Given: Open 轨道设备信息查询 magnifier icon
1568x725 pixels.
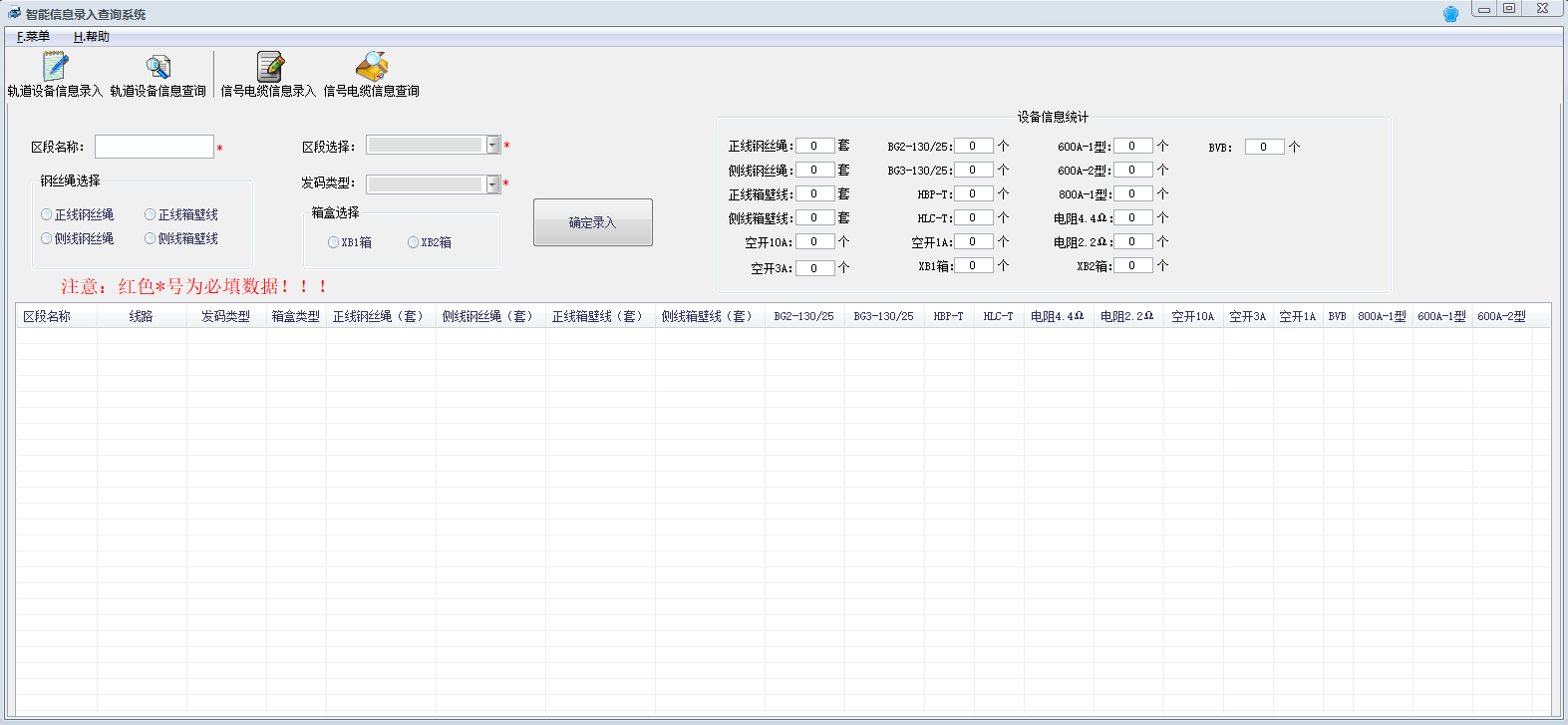Looking at the screenshot, I should click(157, 68).
